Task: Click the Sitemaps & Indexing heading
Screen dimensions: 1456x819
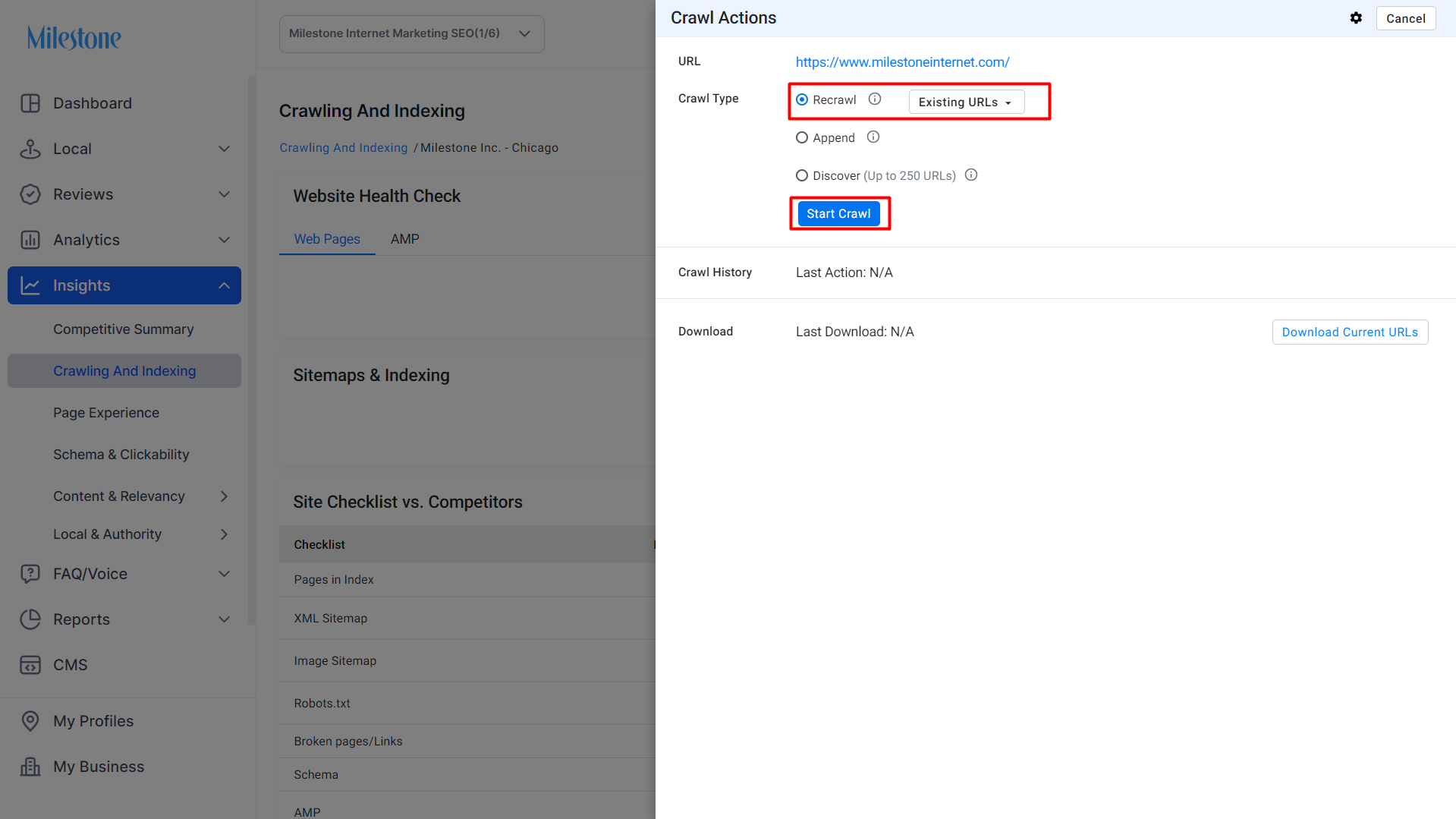Action: pyautogui.click(x=372, y=375)
